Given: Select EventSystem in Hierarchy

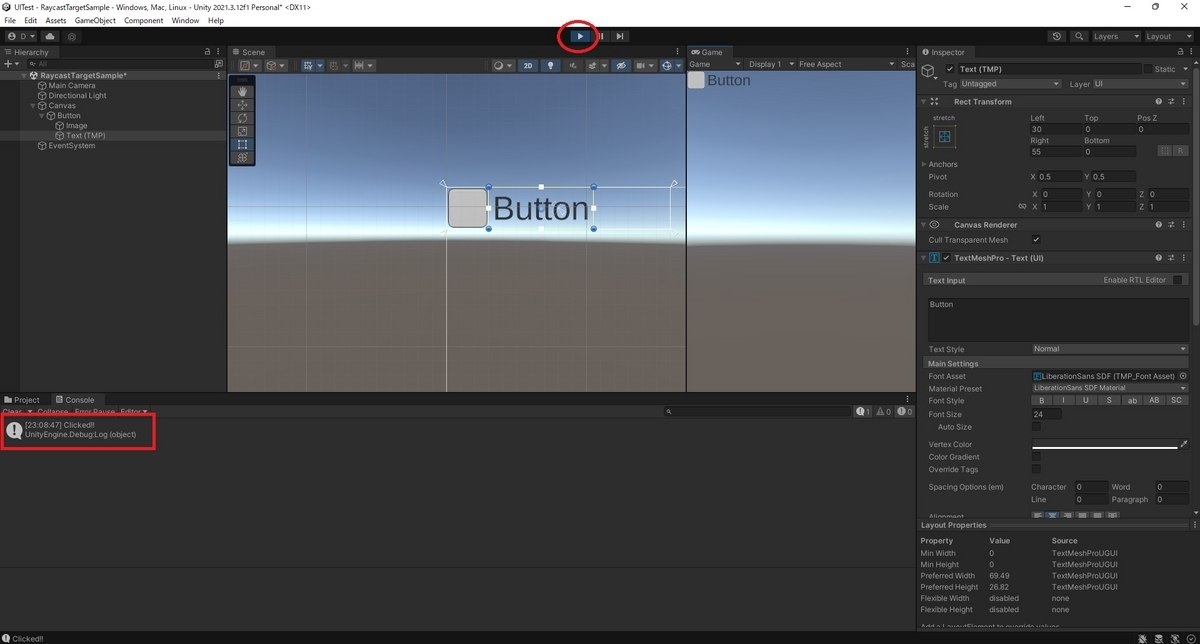Looking at the screenshot, I should [71, 146].
